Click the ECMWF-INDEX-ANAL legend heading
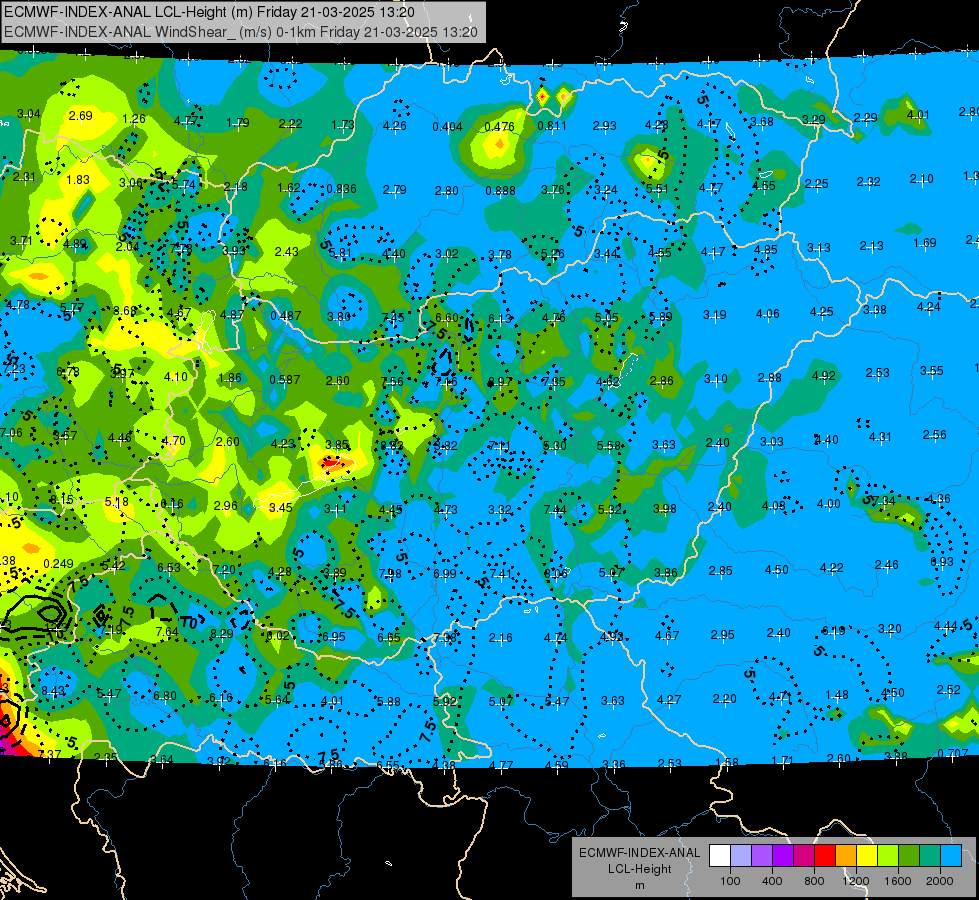Screen dimensions: 979x900 tap(640, 853)
